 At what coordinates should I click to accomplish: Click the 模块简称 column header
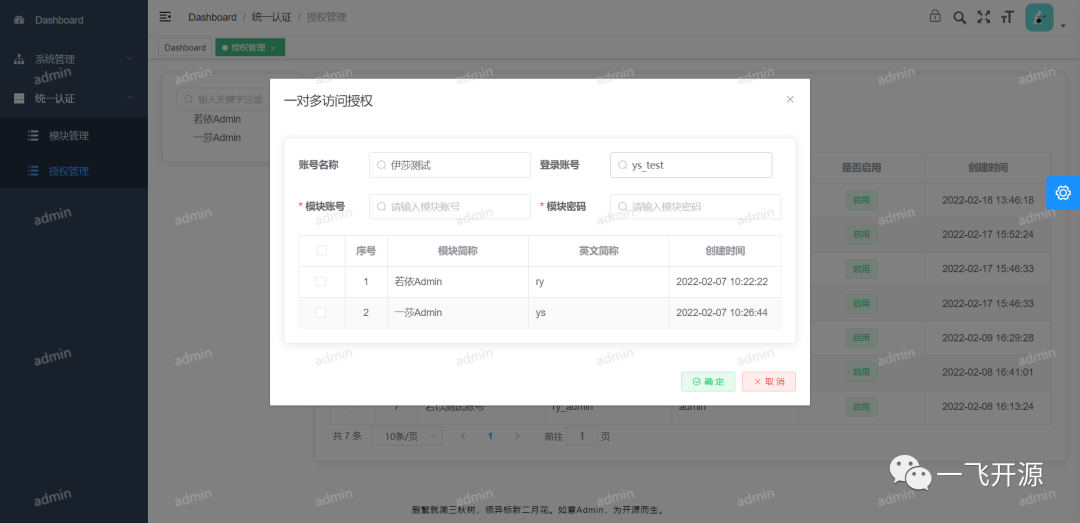click(457, 251)
